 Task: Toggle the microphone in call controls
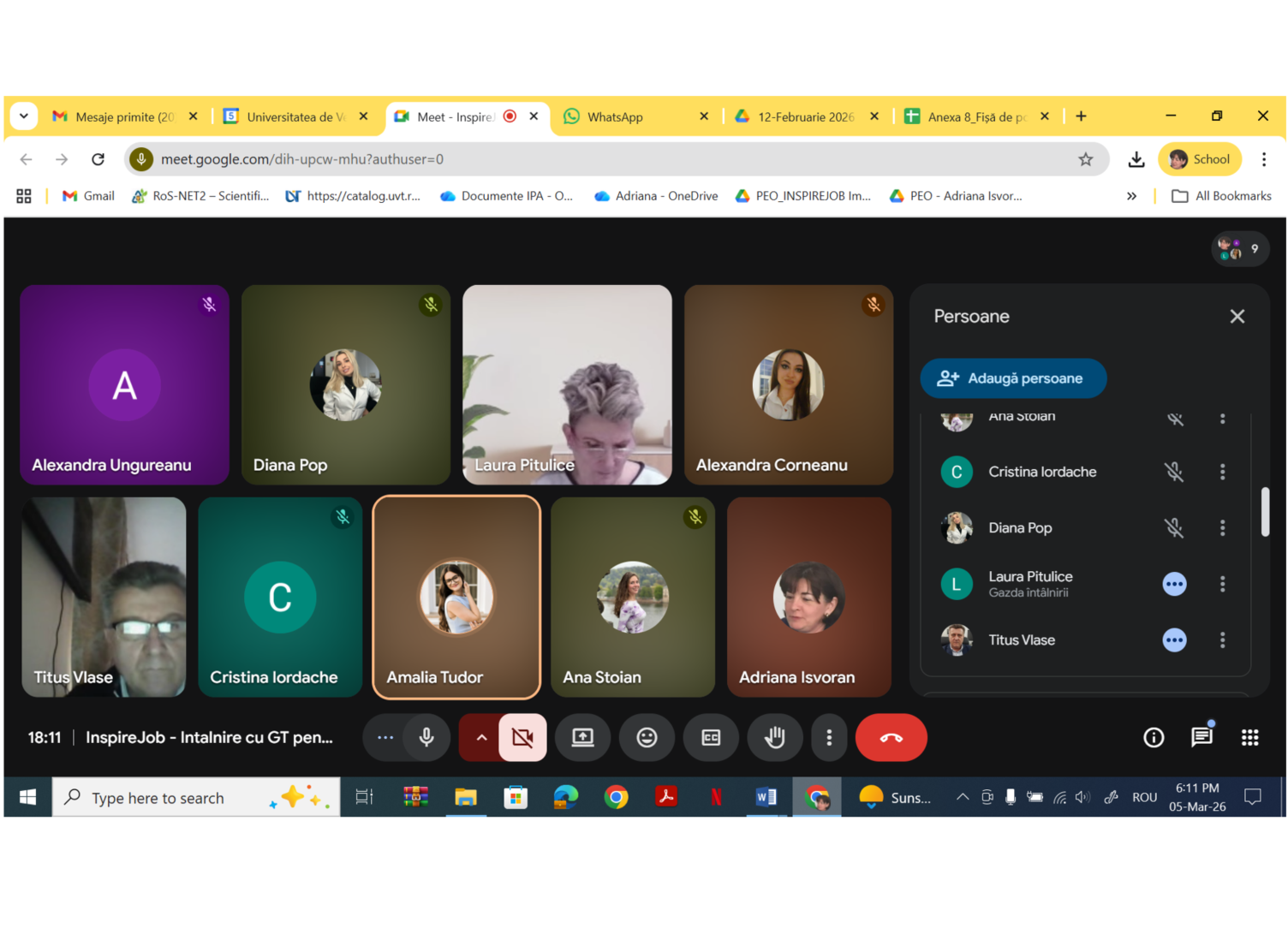[426, 737]
